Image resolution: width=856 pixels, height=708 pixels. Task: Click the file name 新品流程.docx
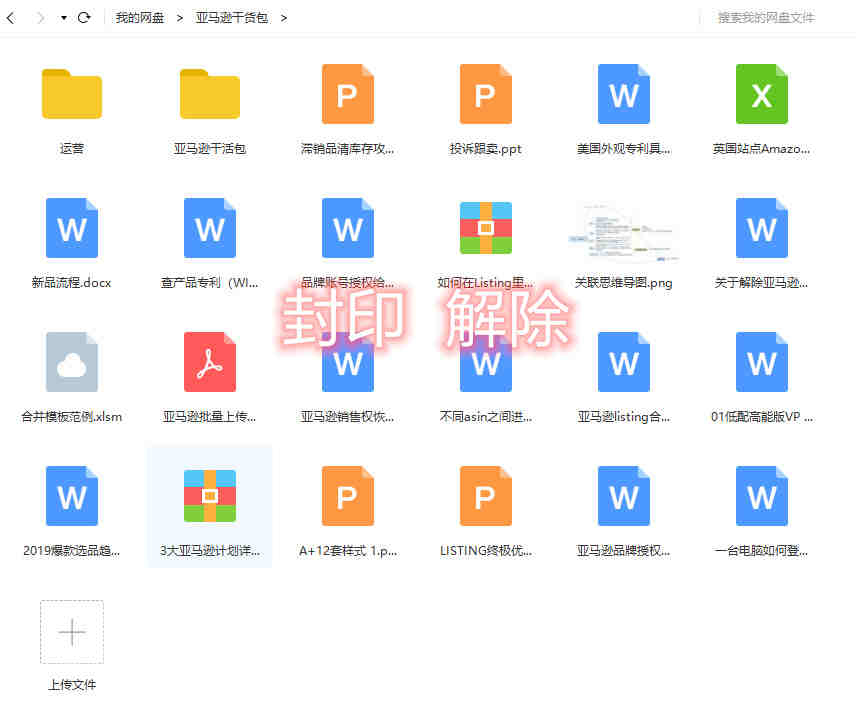(x=72, y=283)
